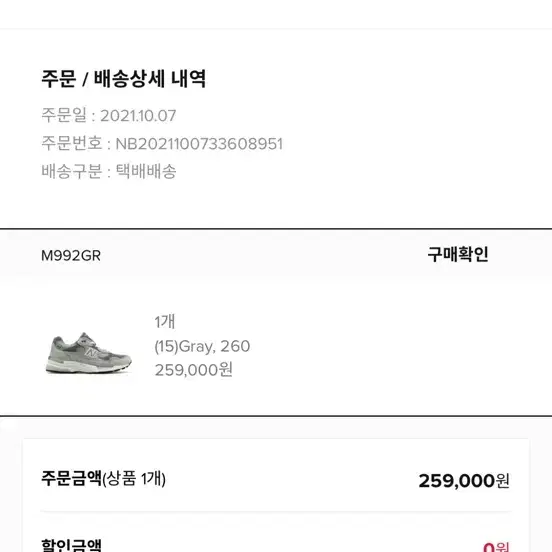Click the 주문 / 배송상세 내역 heading

124,79
